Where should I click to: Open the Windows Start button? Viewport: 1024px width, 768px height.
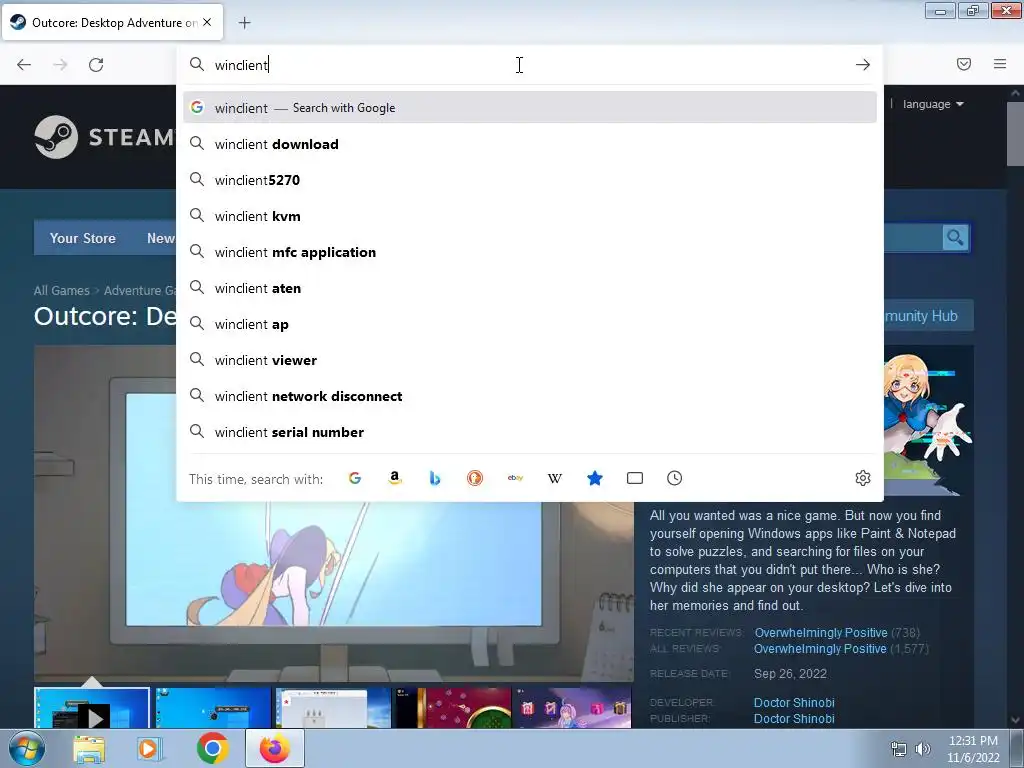pos(27,748)
